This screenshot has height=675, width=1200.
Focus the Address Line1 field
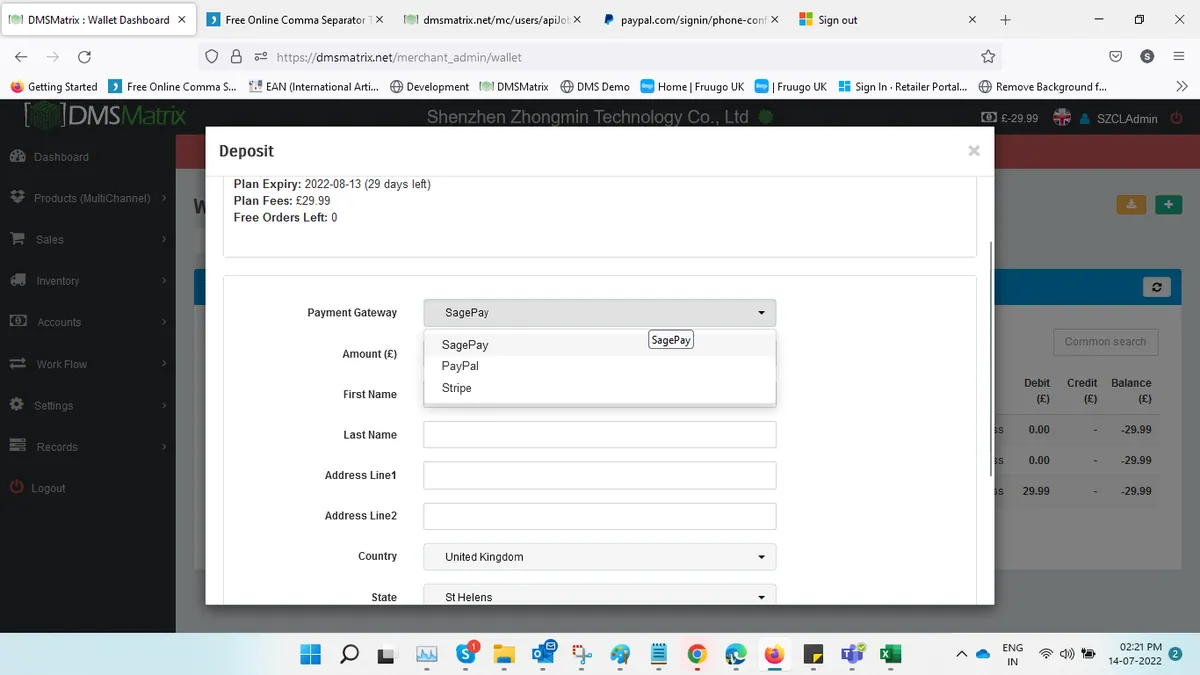tap(600, 475)
